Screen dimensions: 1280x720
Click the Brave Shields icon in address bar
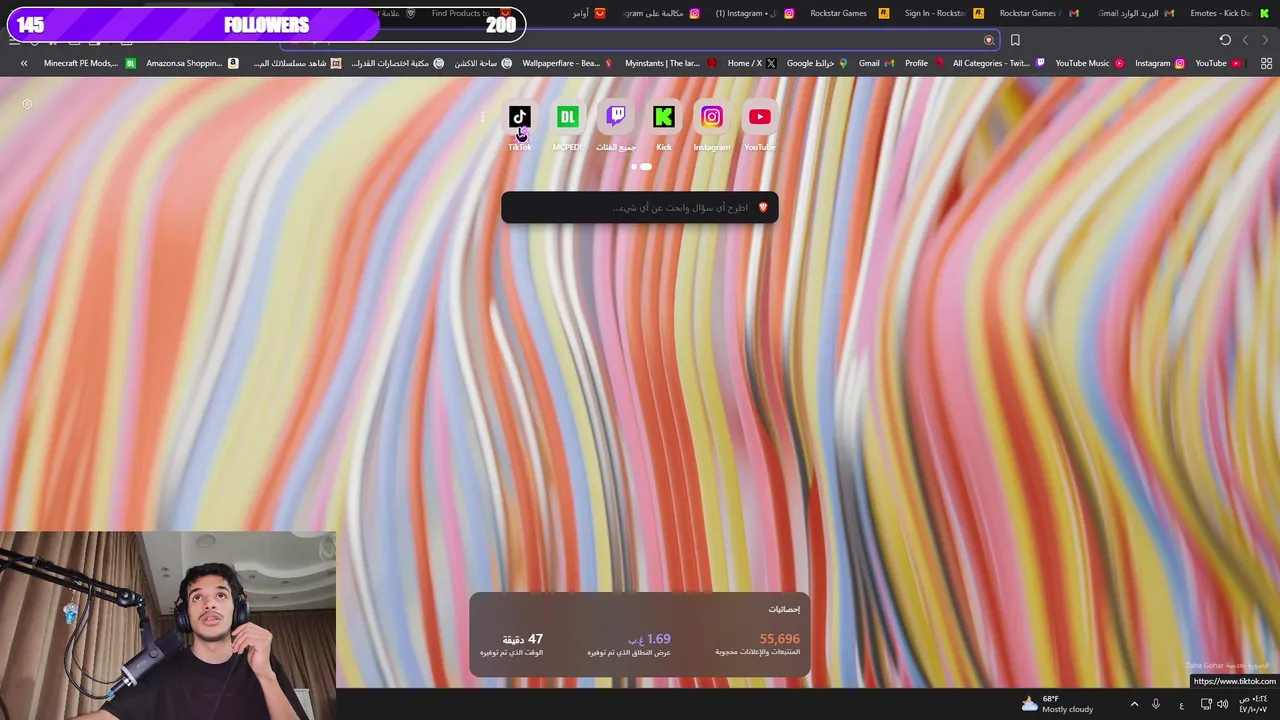(x=989, y=40)
